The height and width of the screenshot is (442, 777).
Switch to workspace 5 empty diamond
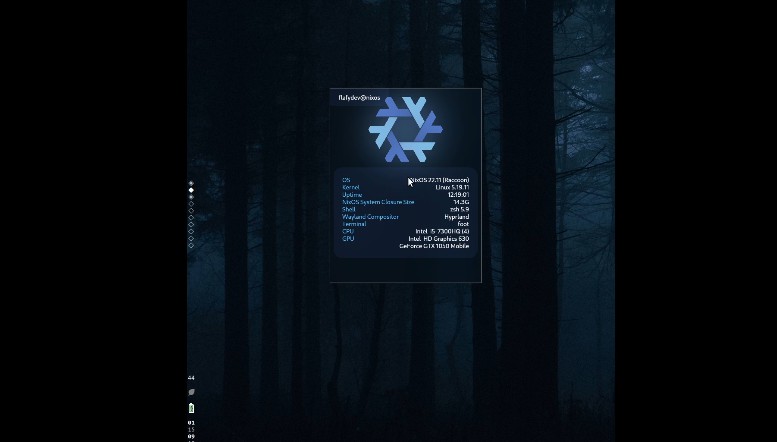[191, 211]
